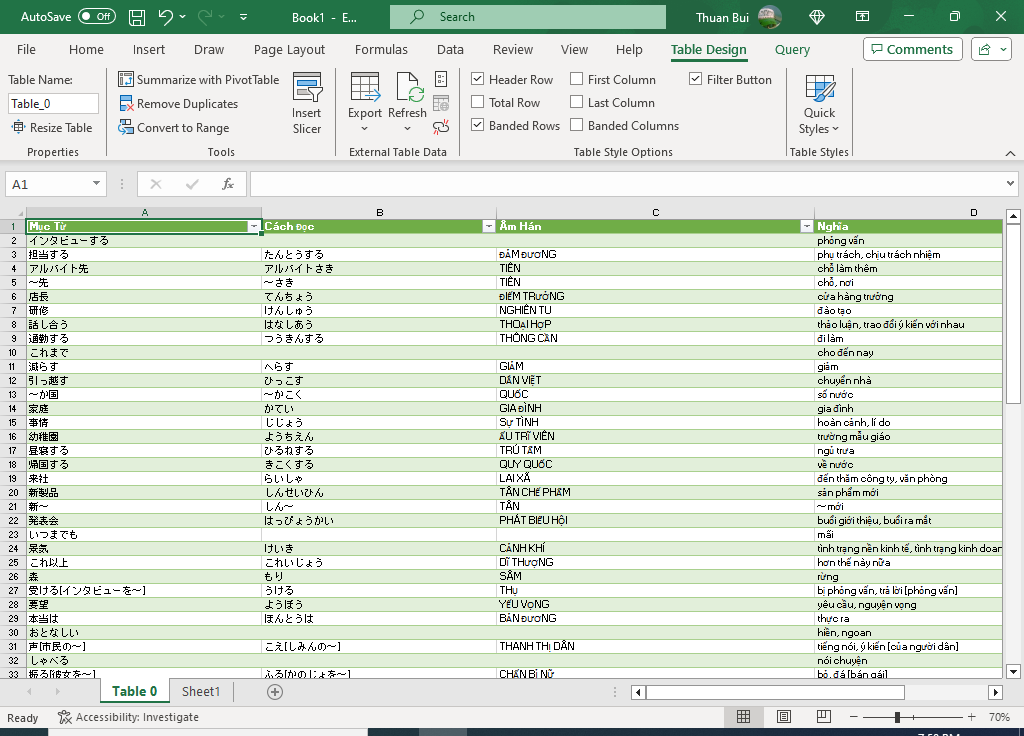Toggle AutoSave switch

[96, 17]
